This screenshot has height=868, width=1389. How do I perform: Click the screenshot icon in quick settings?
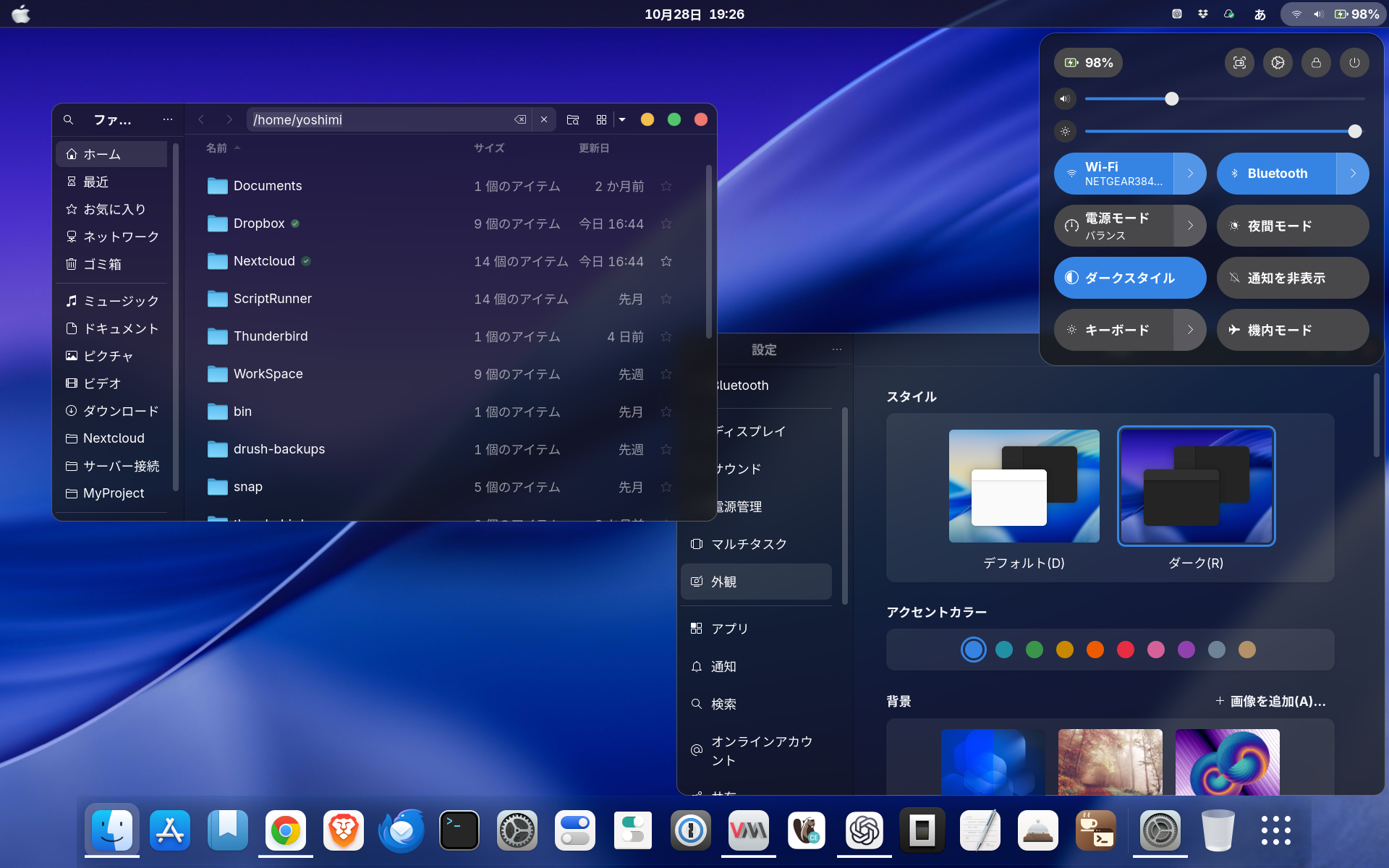[1239, 63]
